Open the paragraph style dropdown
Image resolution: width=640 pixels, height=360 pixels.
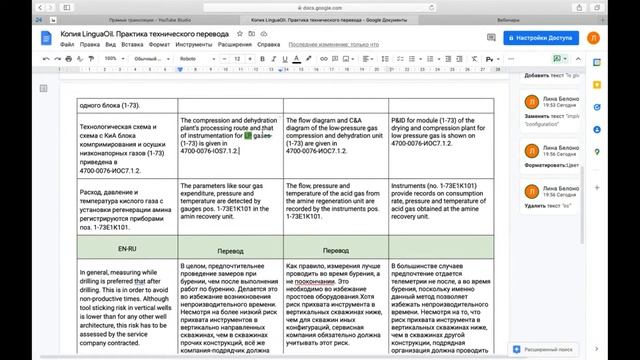(x=152, y=59)
